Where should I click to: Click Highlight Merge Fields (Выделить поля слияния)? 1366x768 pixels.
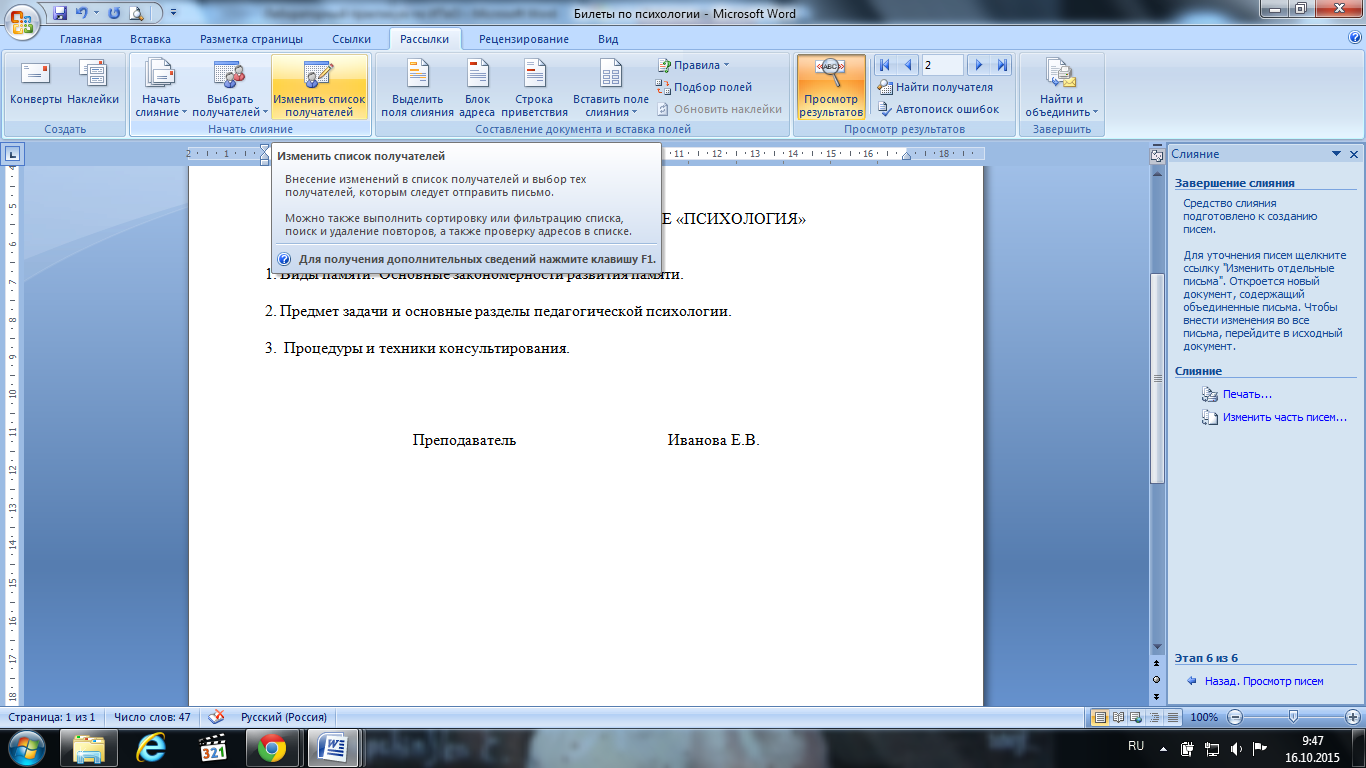coord(417,87)
